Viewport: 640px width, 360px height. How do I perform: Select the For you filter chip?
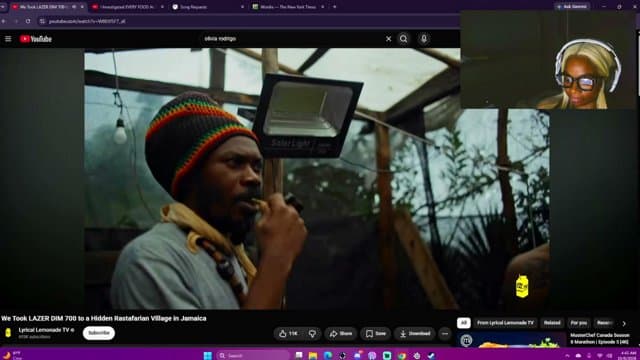click(x=579, y=323)
